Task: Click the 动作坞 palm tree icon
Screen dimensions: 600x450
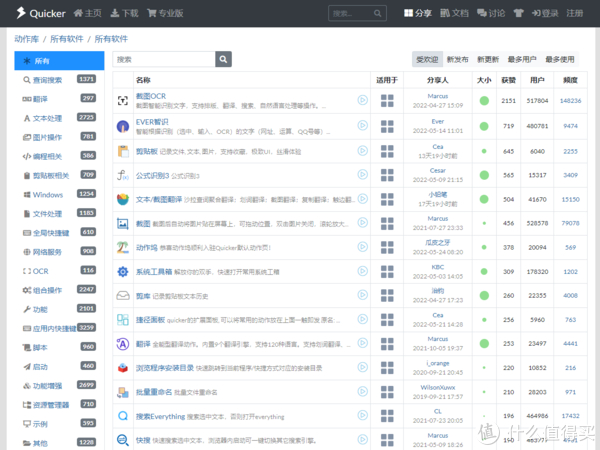Action: click(x=122, y=247)
